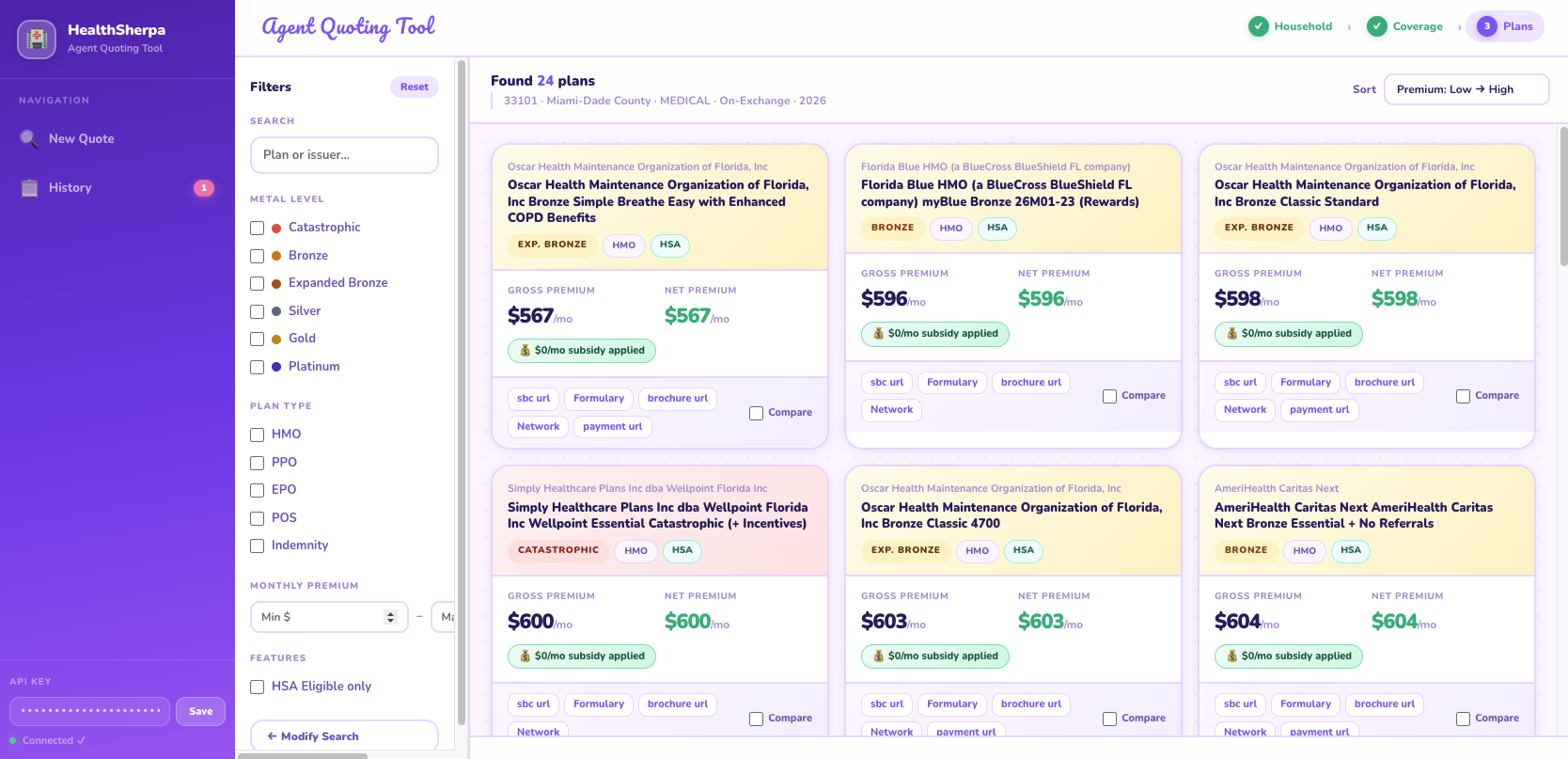
Task: Click the Min $ monthly premium field
Action: [x=329, y=617]
